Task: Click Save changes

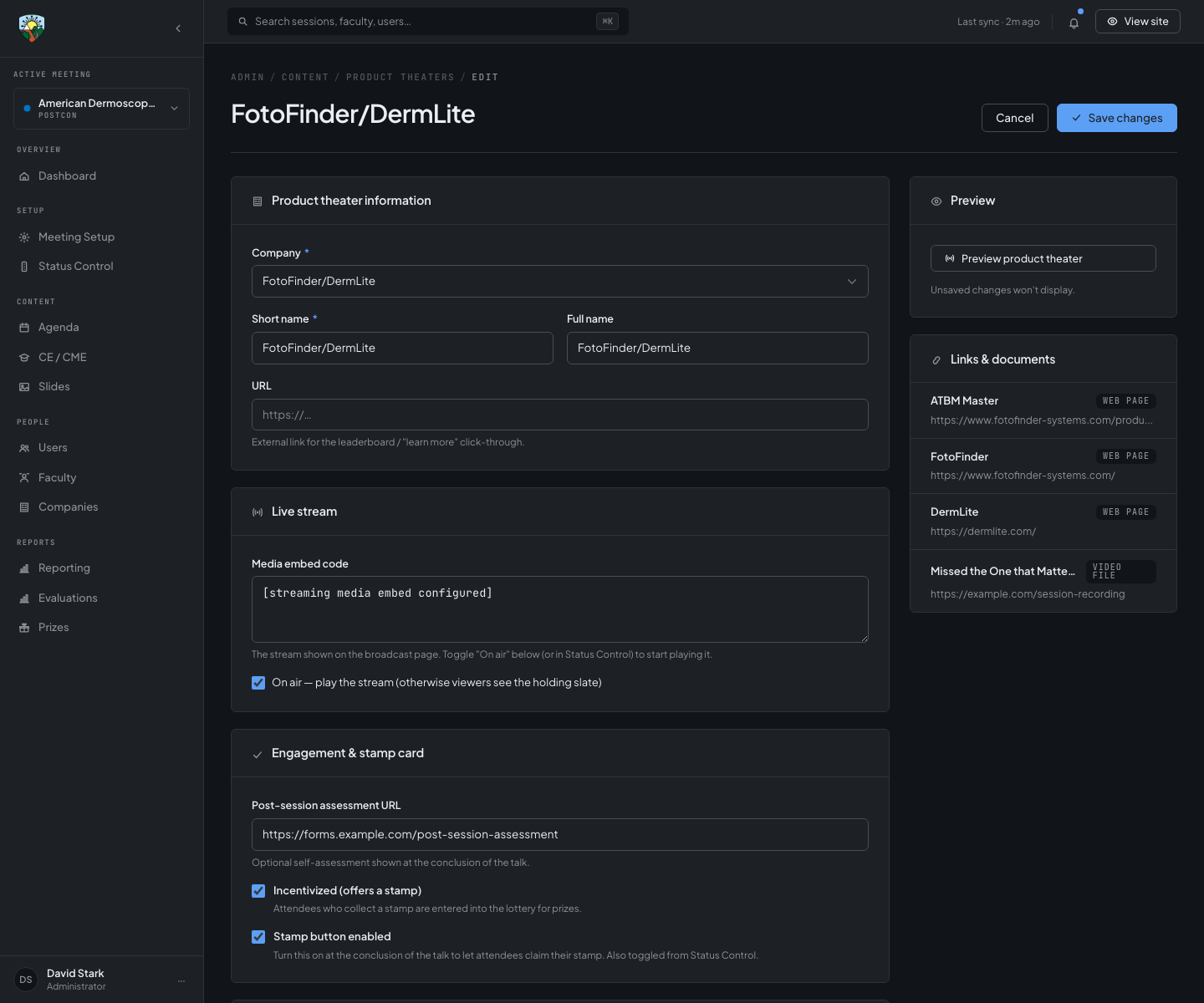Action: (1116, 118)
